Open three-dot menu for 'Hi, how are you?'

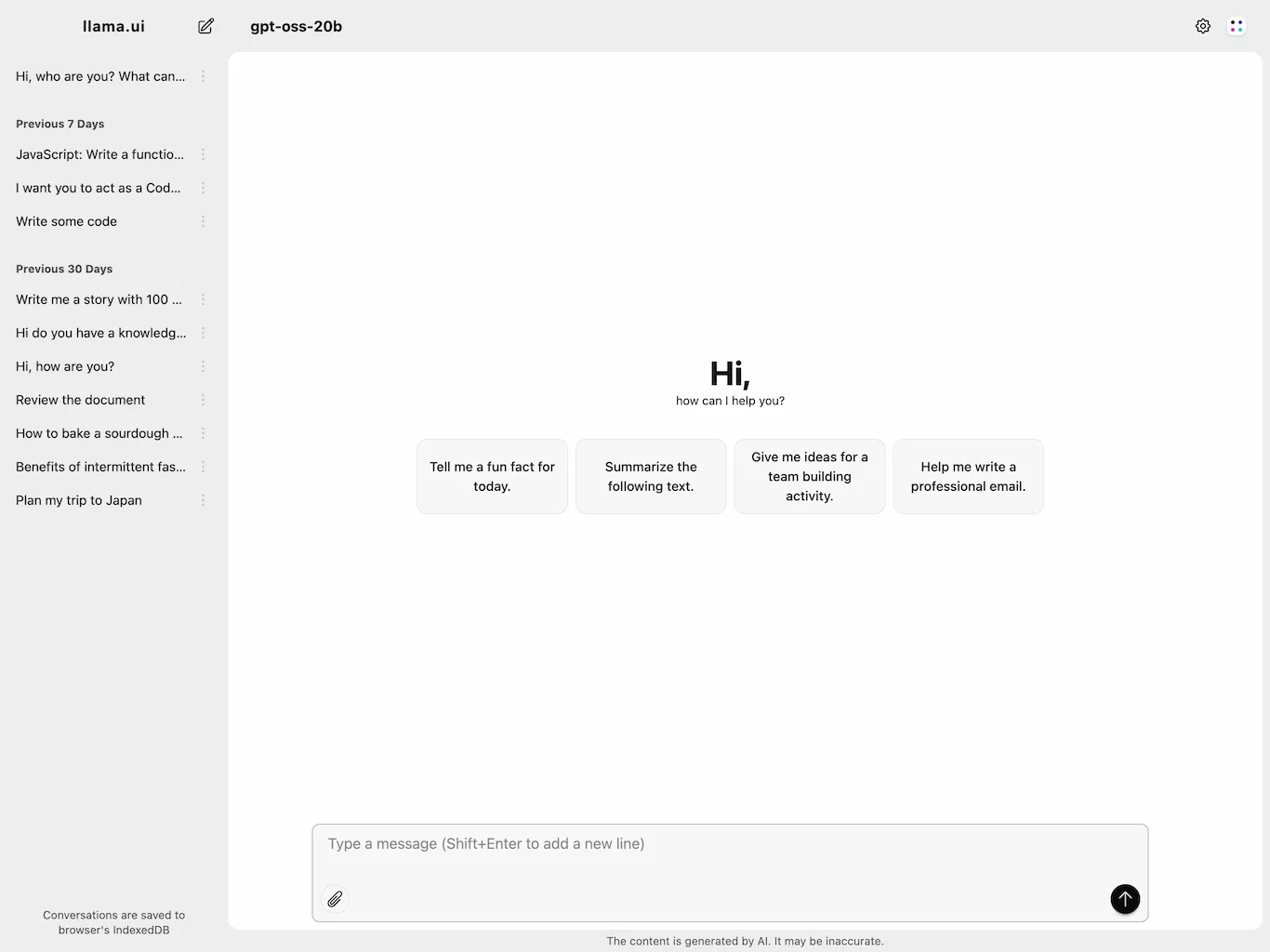point(203,366)
